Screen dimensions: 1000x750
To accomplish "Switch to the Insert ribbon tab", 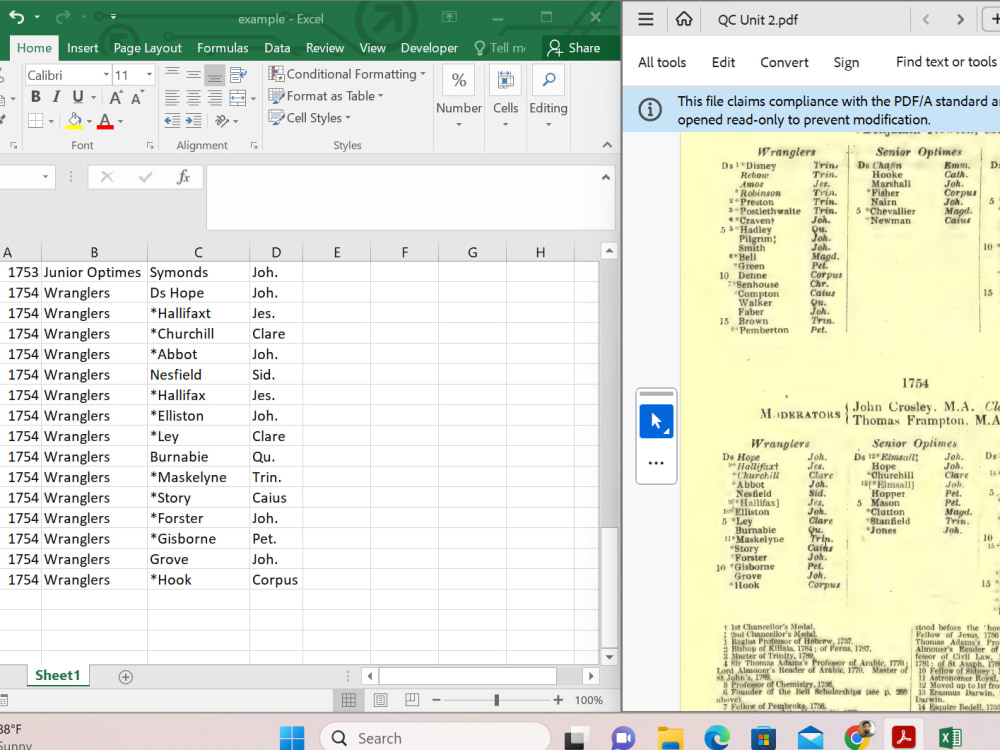I will click(82, 48).
